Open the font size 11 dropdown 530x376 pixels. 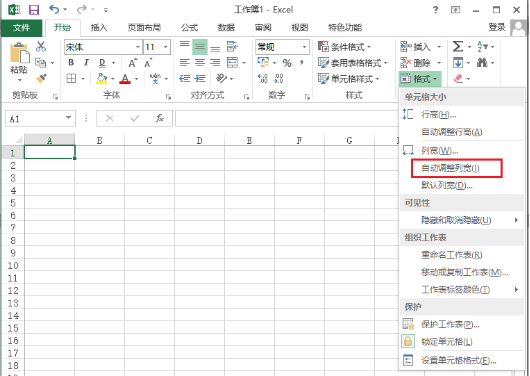click(166, 47)
